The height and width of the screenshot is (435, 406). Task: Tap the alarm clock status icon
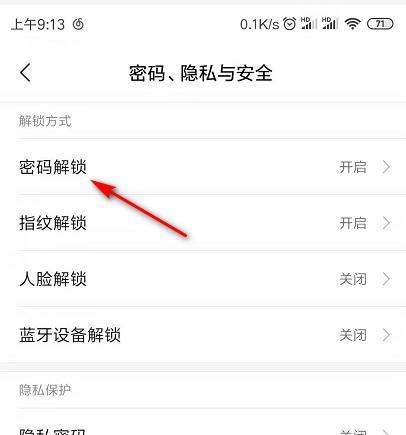289,24
